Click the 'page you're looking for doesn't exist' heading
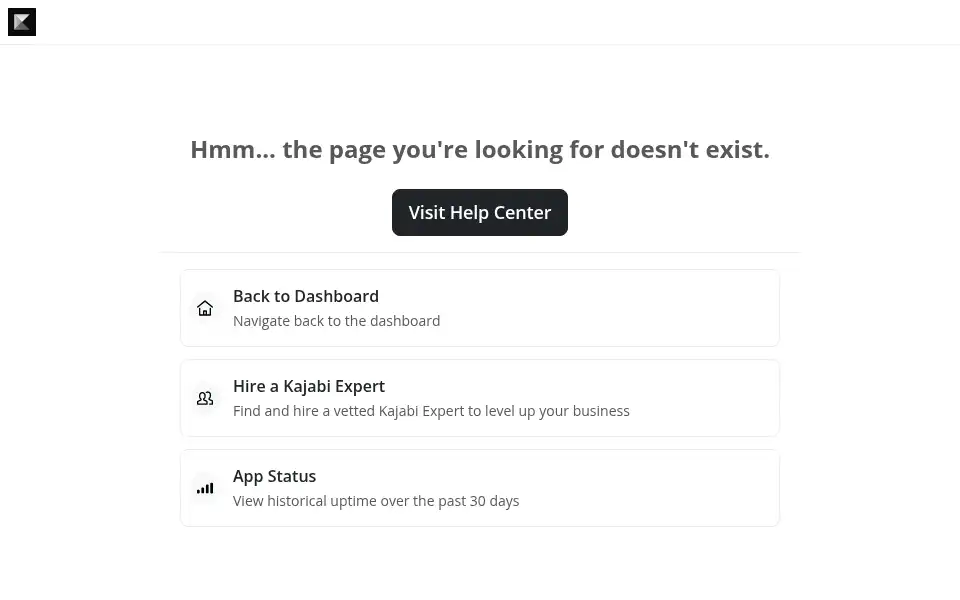 pos(479,149)
